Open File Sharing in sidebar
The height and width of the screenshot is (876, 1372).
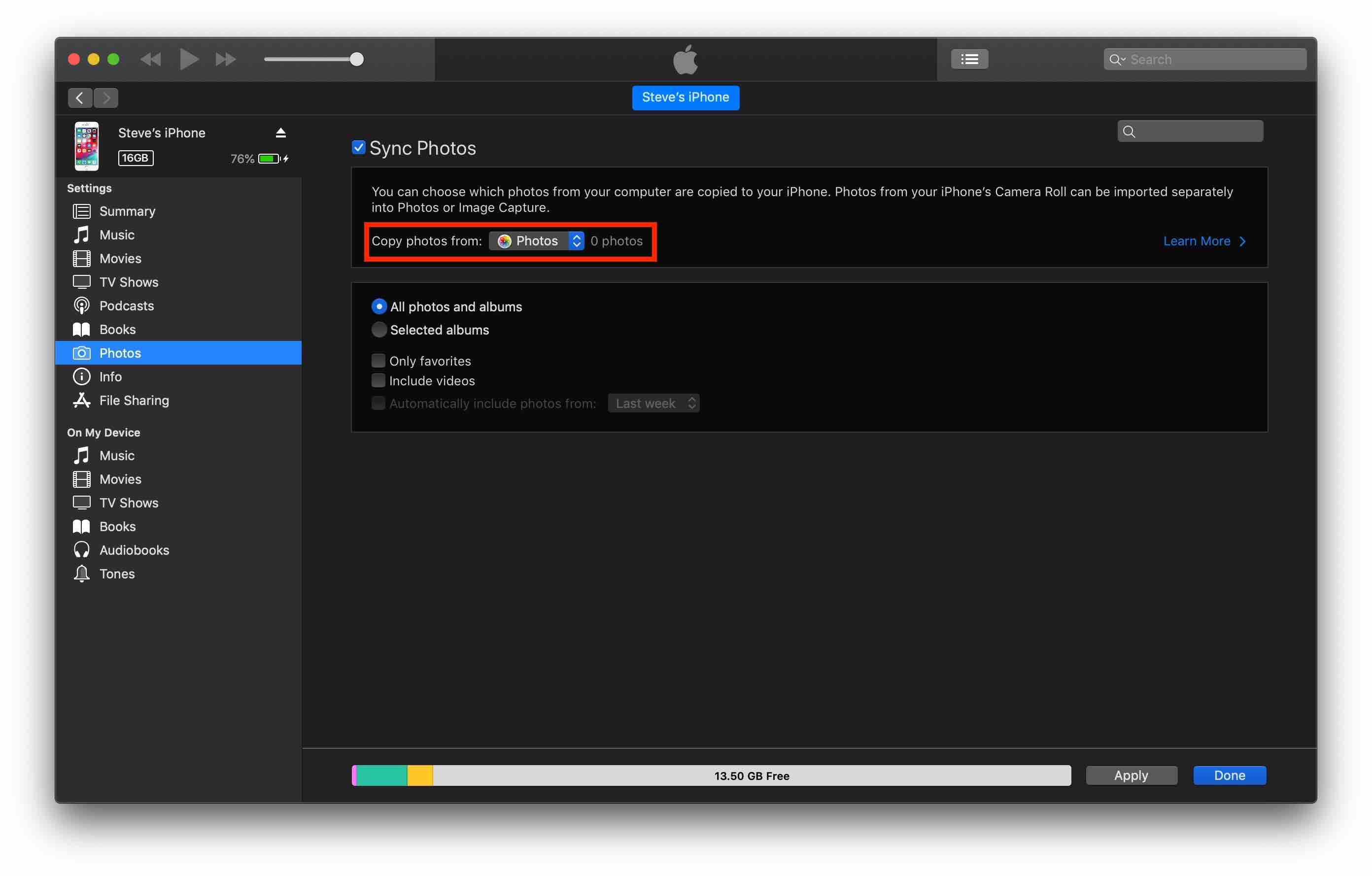[x=134, y=401]
